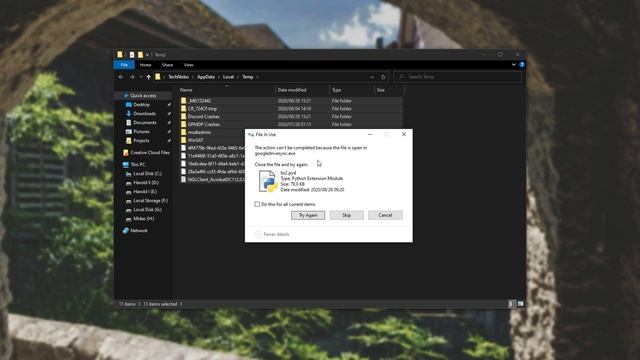Click the TechNobo breadcrumb in the address bar
640x360 pixels.
[x=178, y=77]
